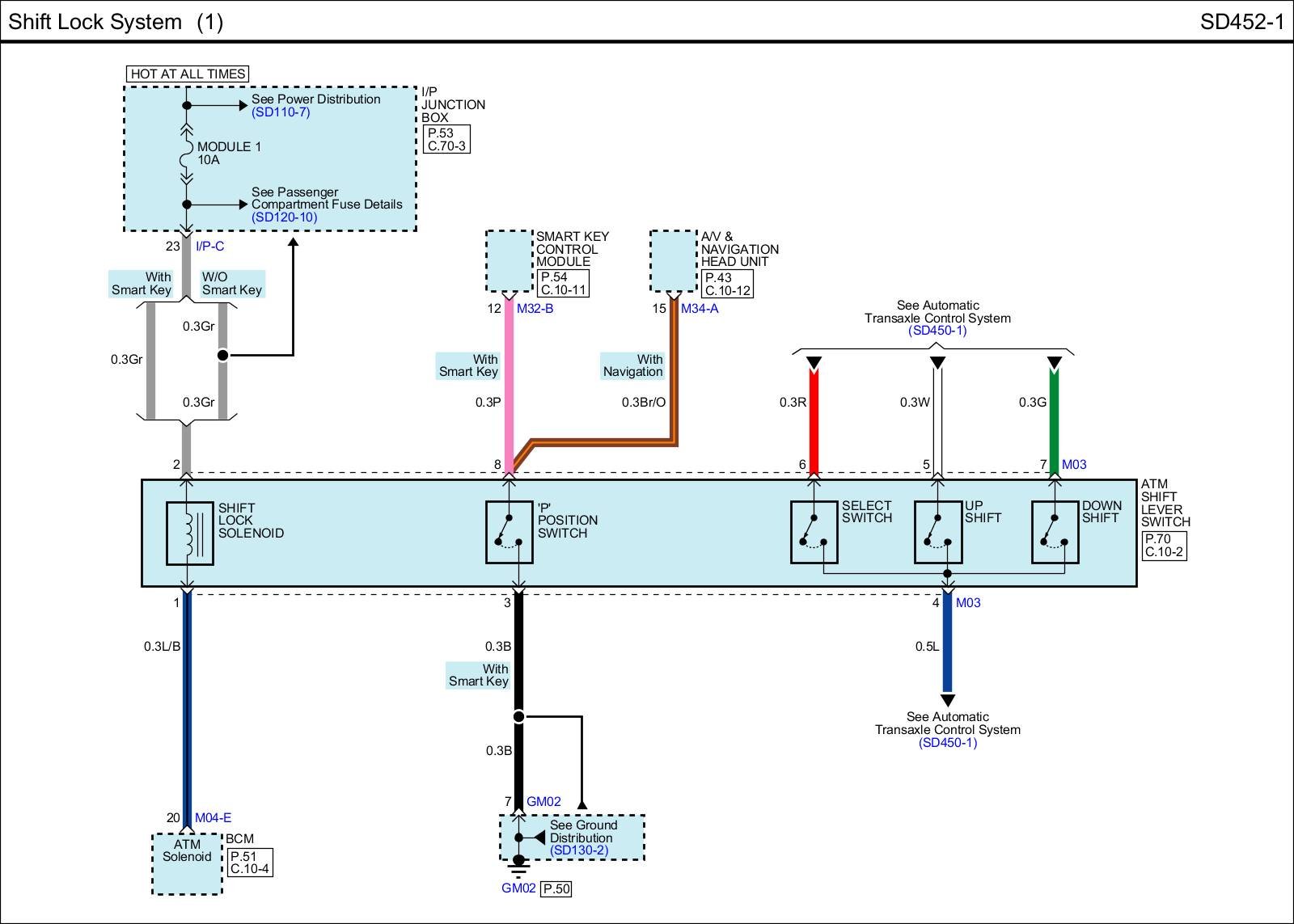Click the red 0.3R wire
This screenshot has width=1294, height=924.
point(814,420)
